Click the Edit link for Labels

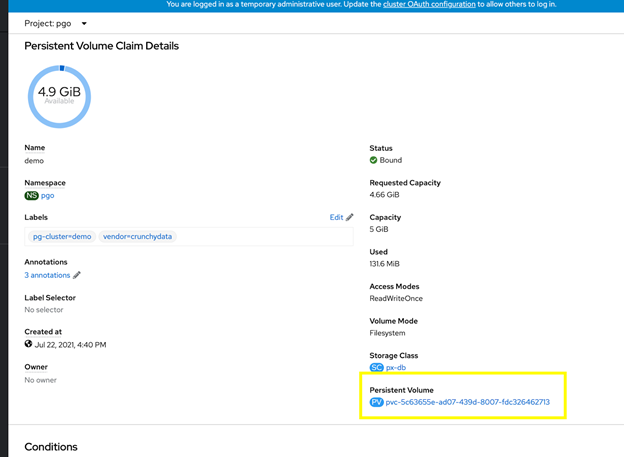tap(336, 217)
